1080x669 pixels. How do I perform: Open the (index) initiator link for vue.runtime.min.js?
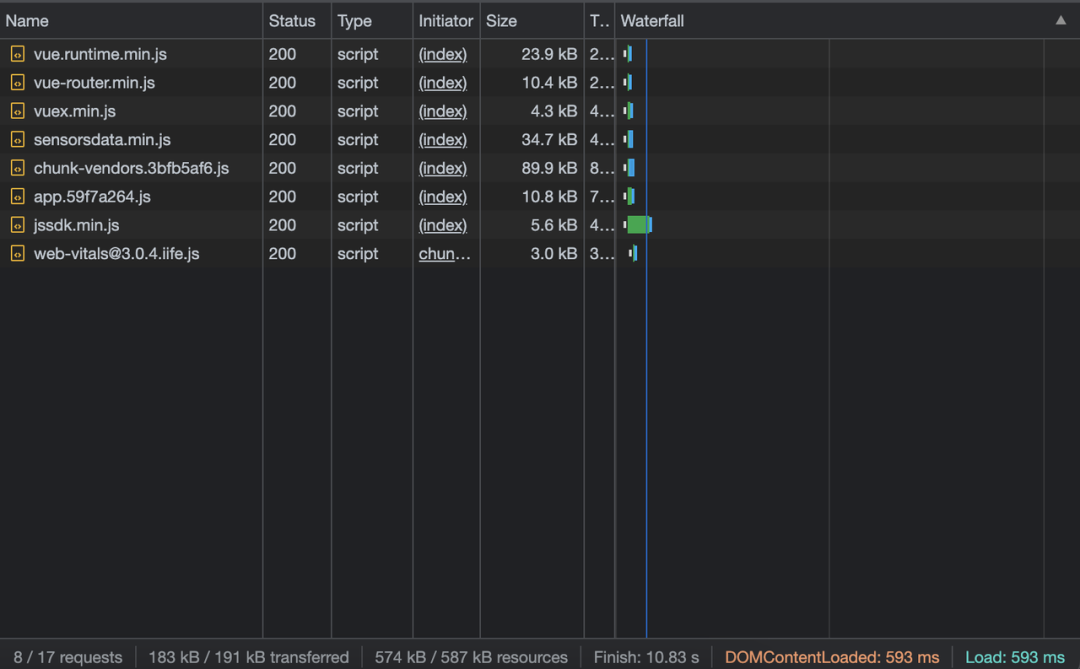point(443,54)
